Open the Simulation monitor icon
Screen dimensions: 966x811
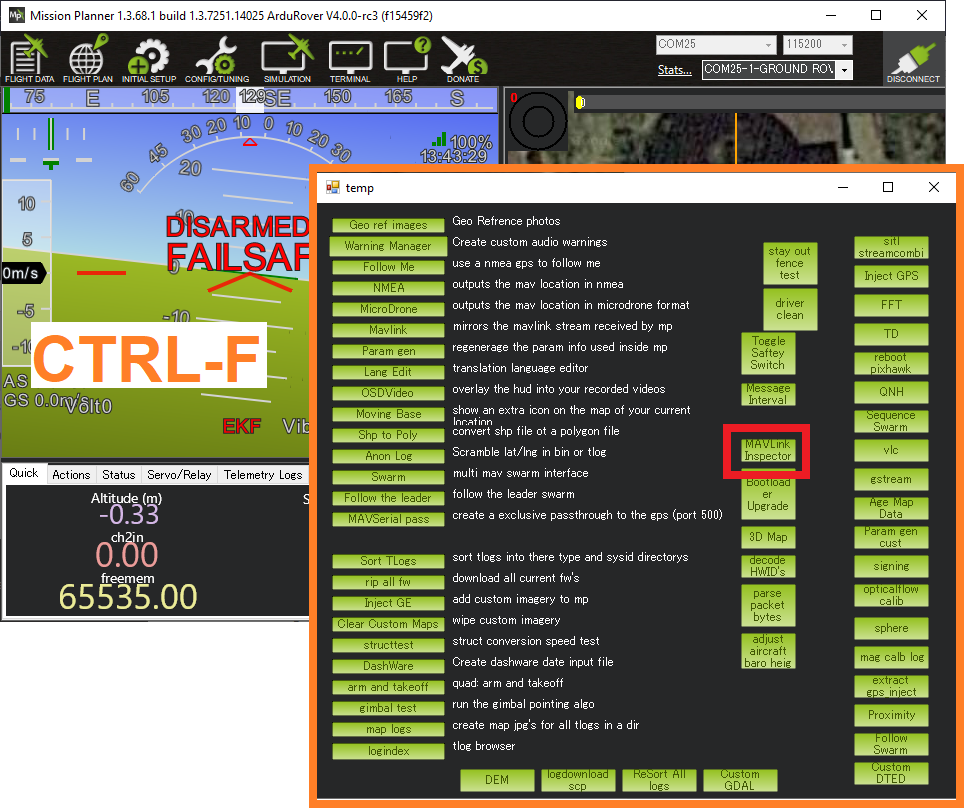pyautogui.click(x=287, y=60)
